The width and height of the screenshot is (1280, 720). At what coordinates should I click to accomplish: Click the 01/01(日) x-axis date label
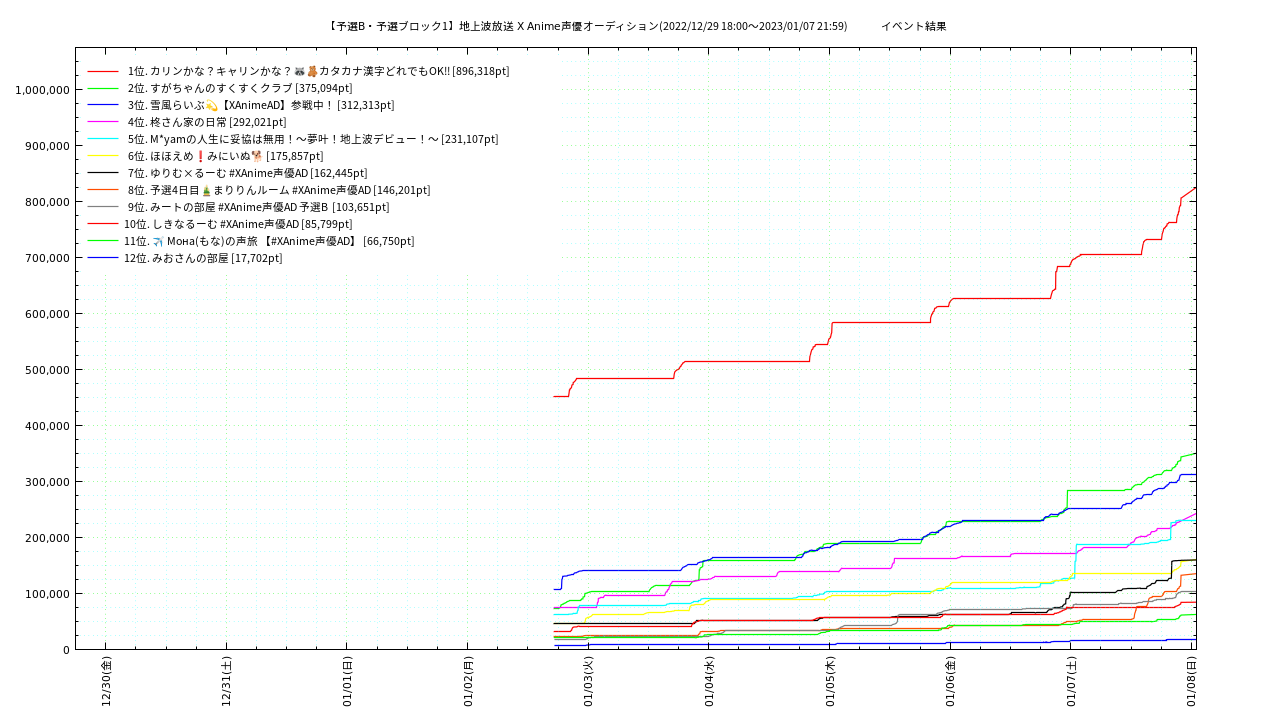347,681
